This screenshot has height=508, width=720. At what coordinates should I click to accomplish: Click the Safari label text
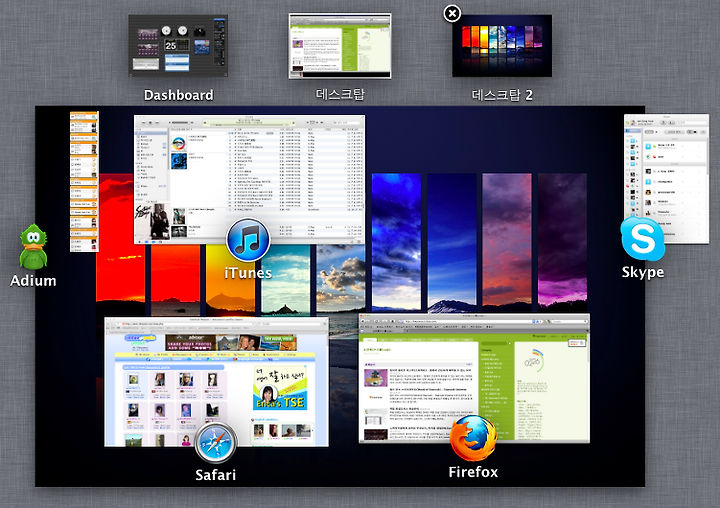pyautogui.click(x=216, y=475)
